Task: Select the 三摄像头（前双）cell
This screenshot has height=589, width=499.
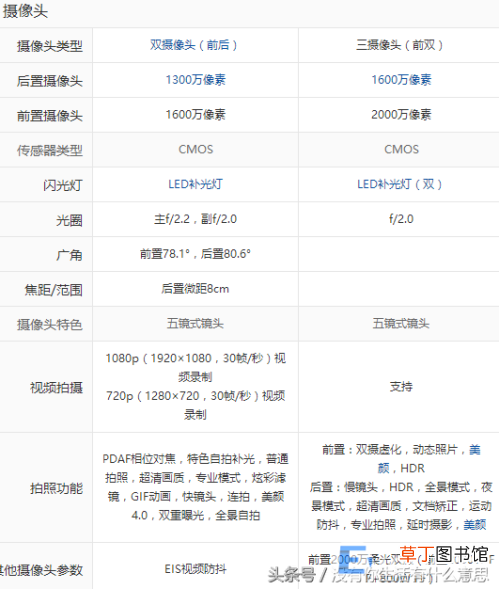Action: click(x=401, y=45)
